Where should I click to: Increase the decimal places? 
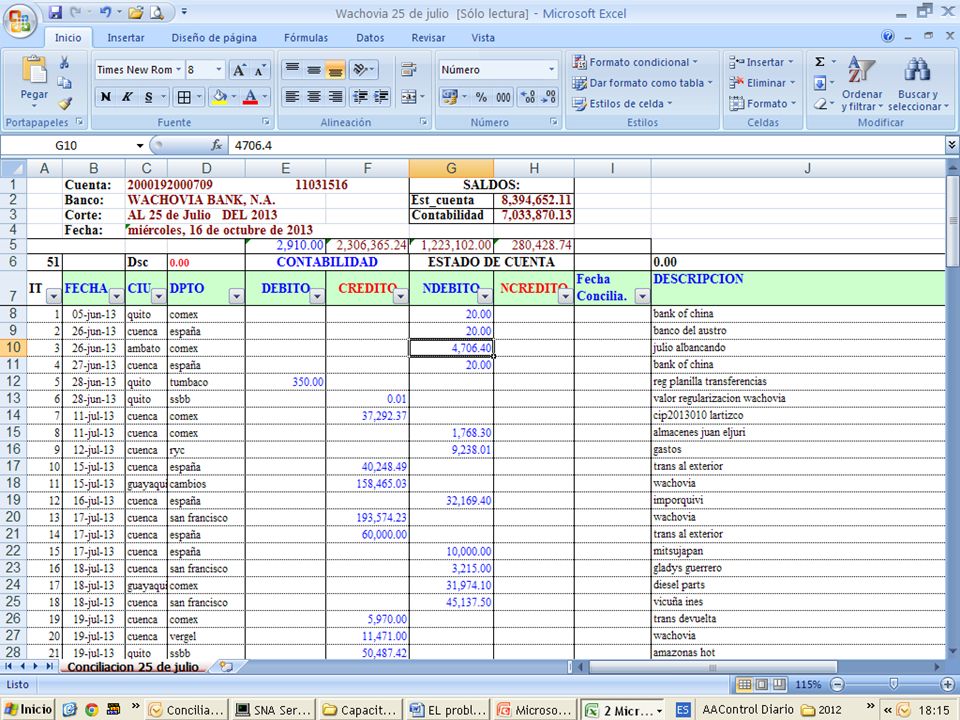pos(527,97)
